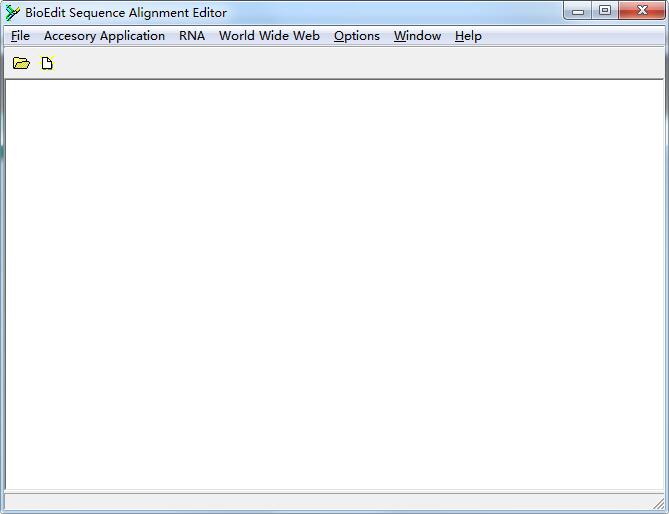Open the Window menu
The height and width of the screenshot is (514, 669).
[417, 36]
